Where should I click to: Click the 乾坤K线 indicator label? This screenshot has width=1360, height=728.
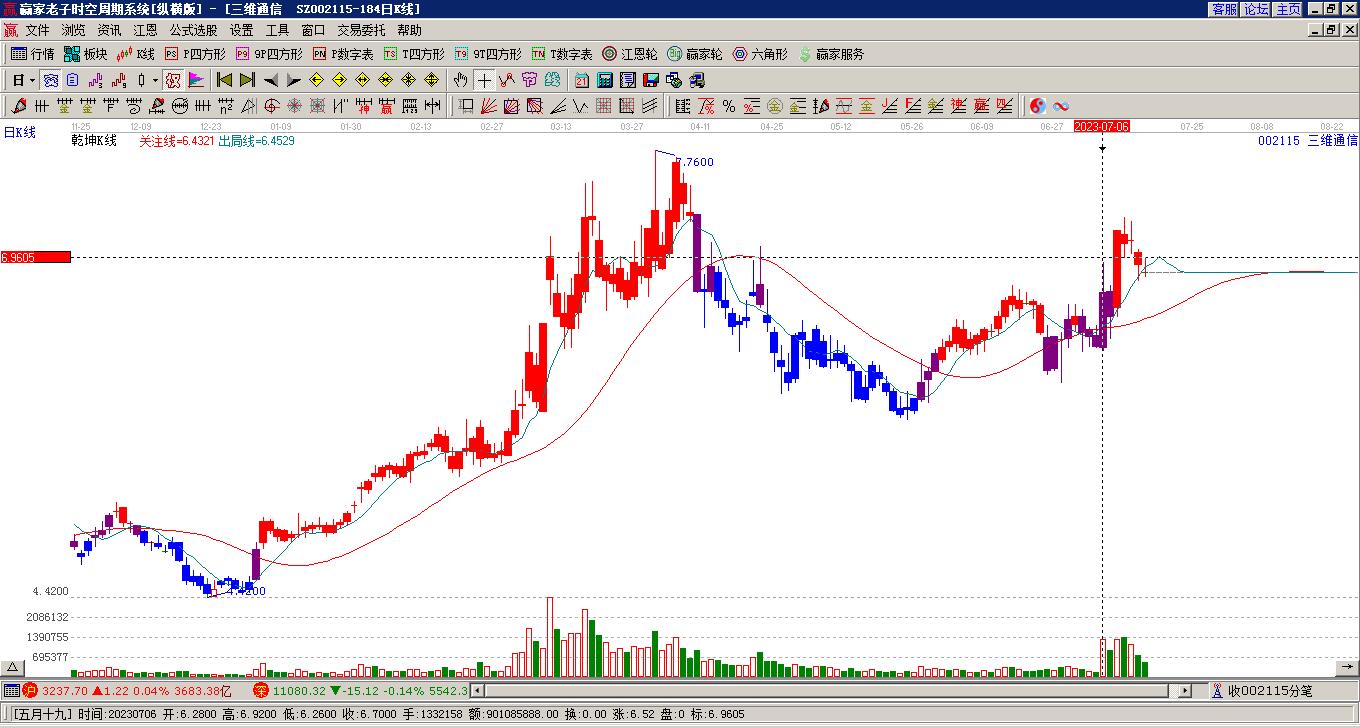tap(94, 141)
